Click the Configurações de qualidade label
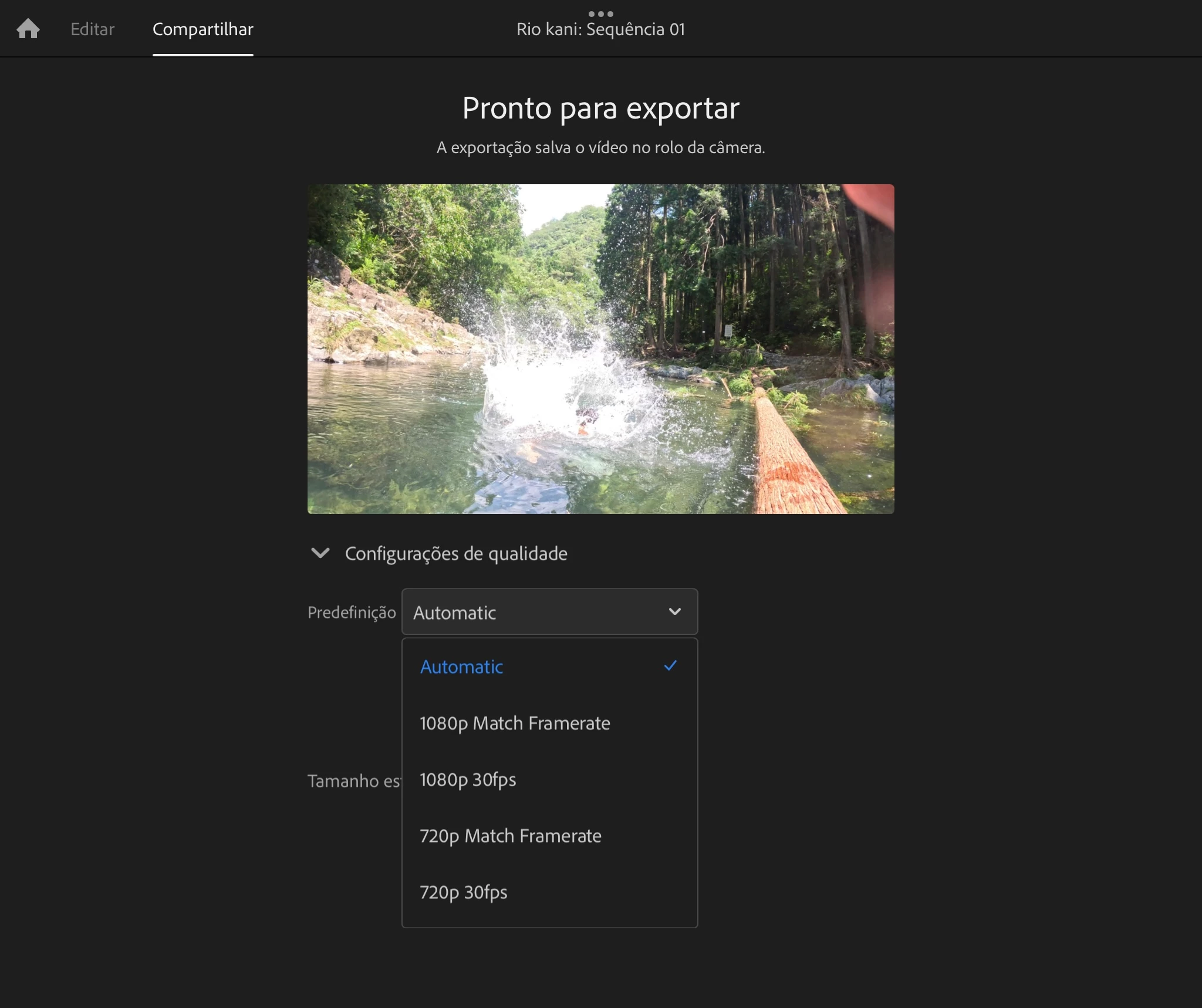The height and width of the screenshot is (1008, 1202). coord(455,554)
